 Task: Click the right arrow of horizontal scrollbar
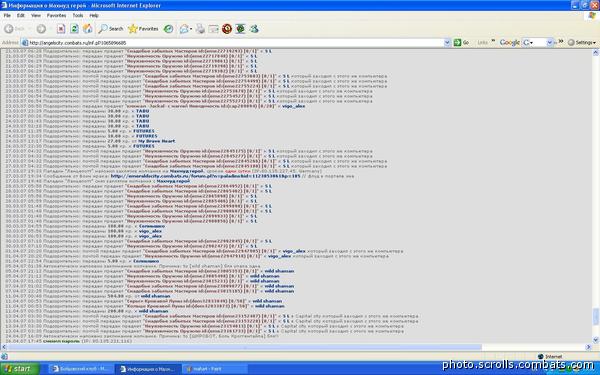click(589, 347)
